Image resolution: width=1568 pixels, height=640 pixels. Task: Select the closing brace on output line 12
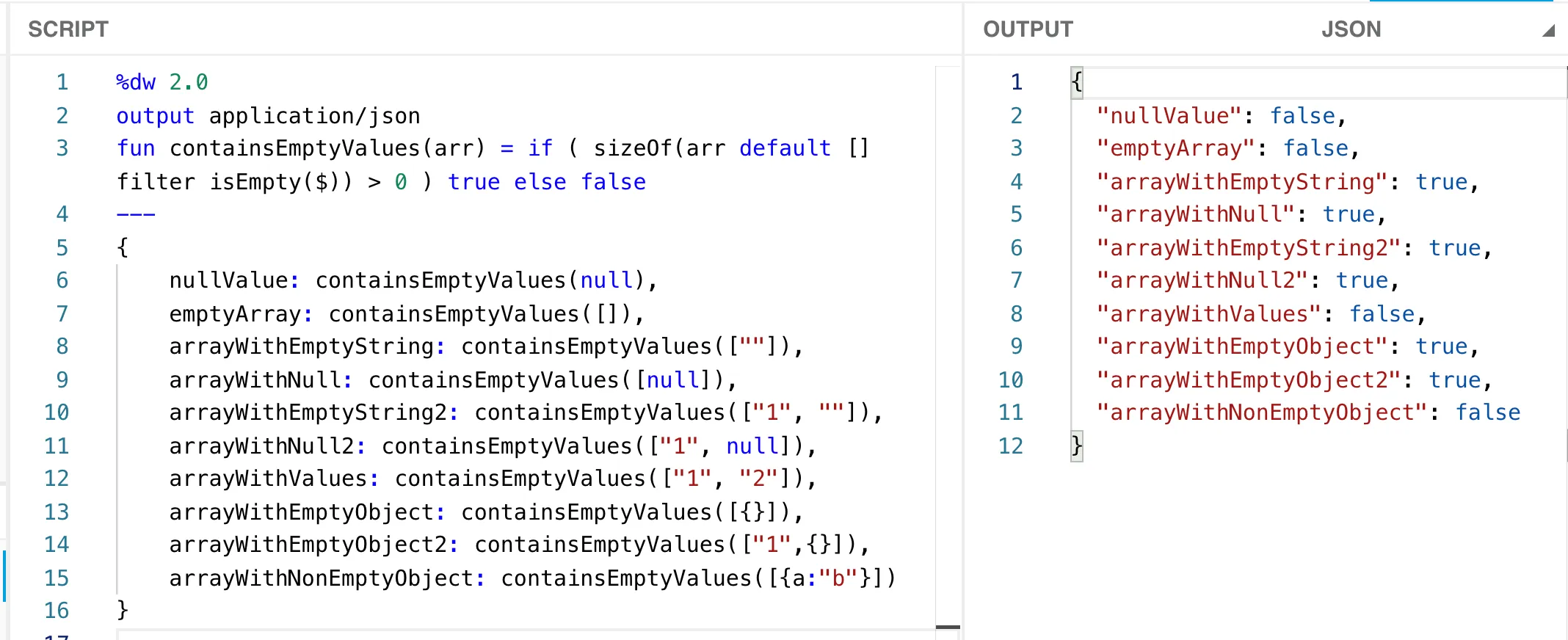coord(1077,446)
